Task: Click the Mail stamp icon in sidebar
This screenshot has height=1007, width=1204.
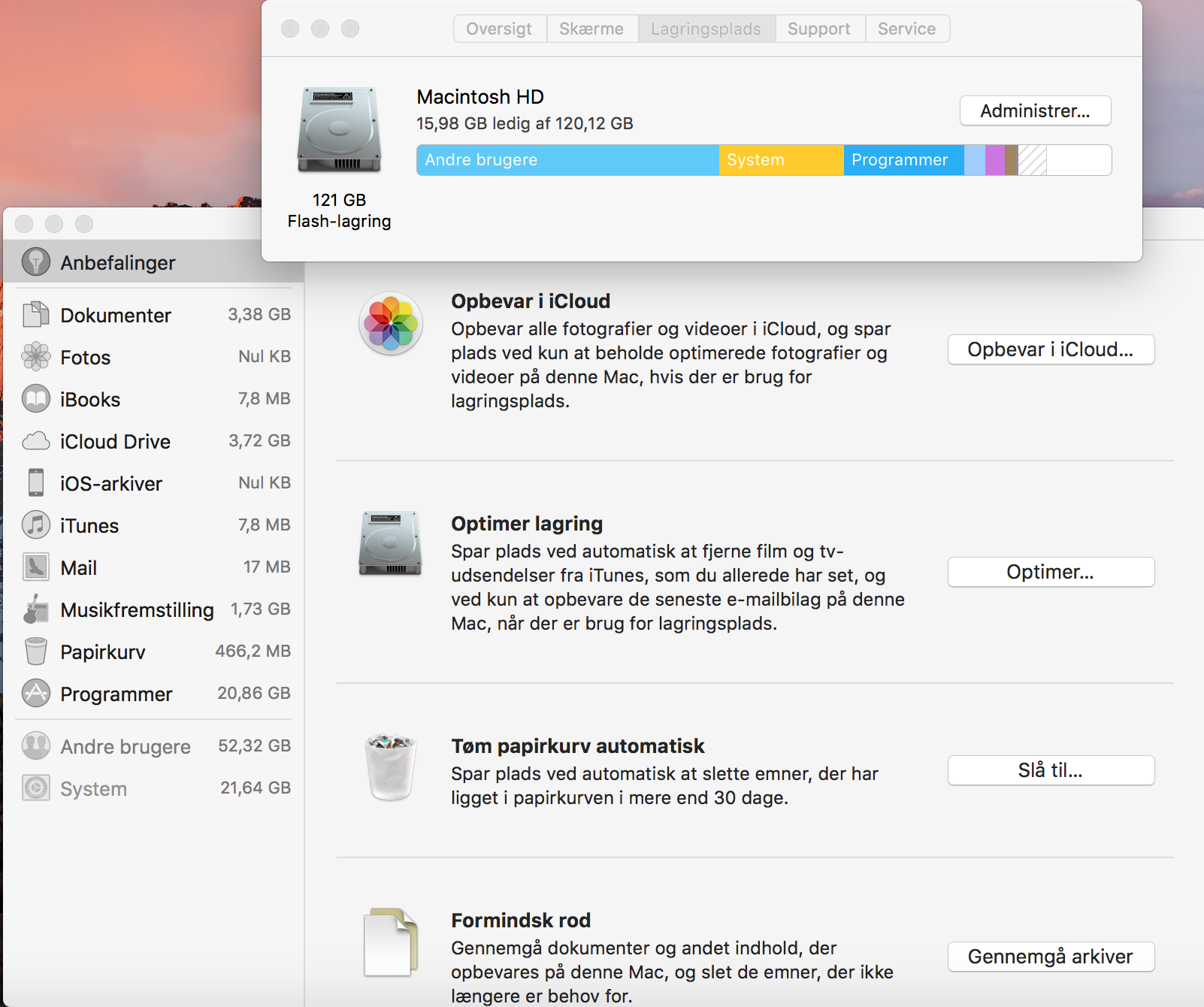Action: point(36,567)
